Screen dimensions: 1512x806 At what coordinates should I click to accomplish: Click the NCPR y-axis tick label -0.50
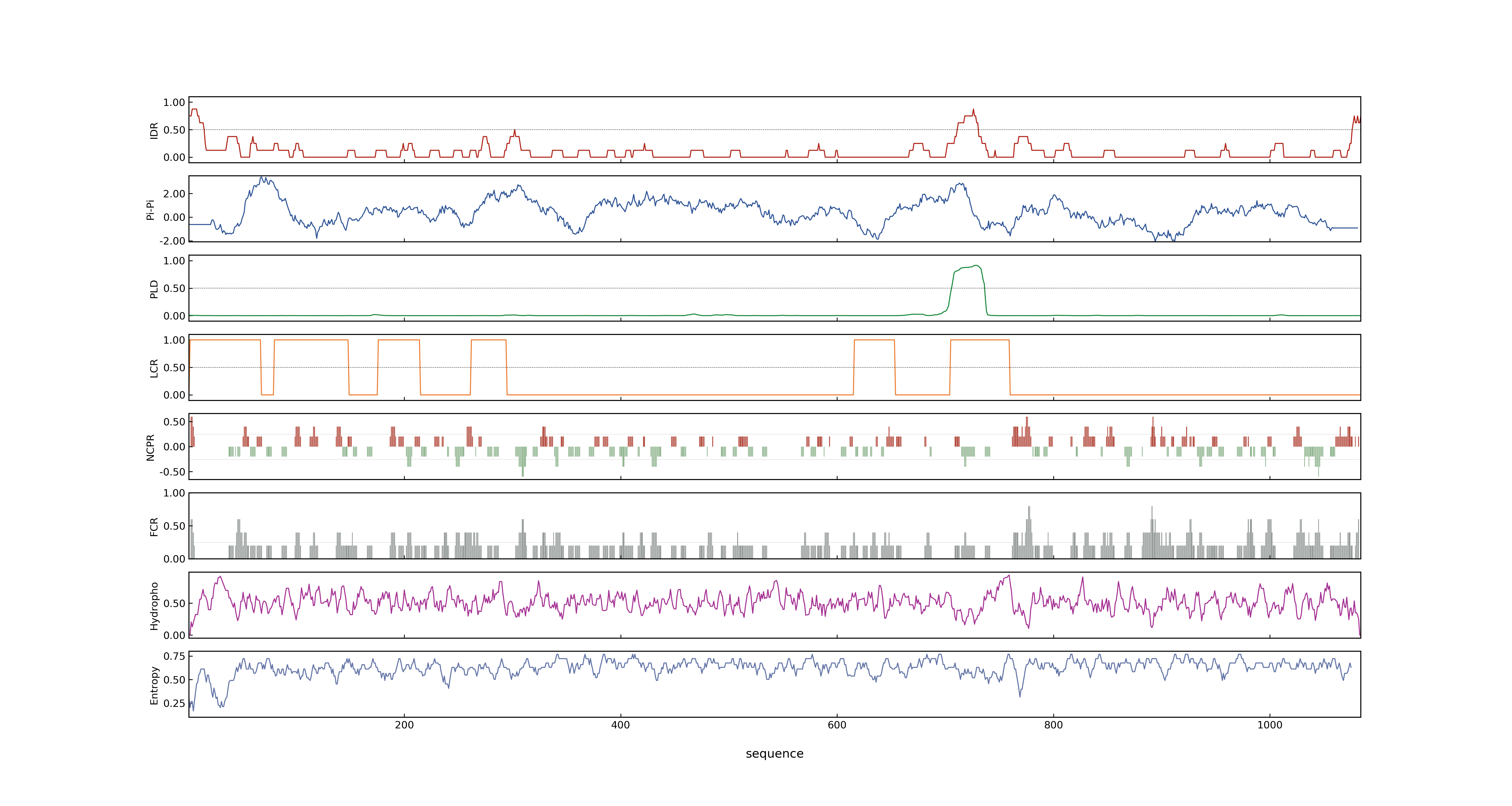pyautogui.click(x=172, y=472)
